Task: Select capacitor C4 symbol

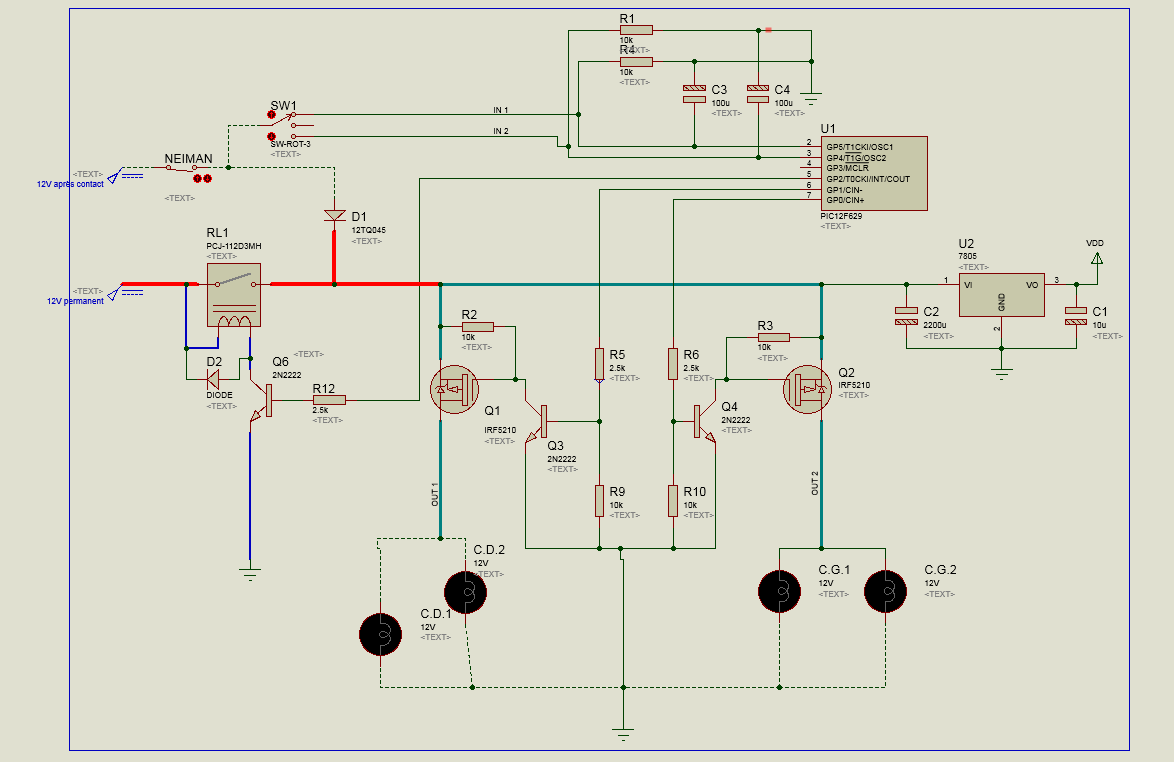Action: tap(758, 94)
